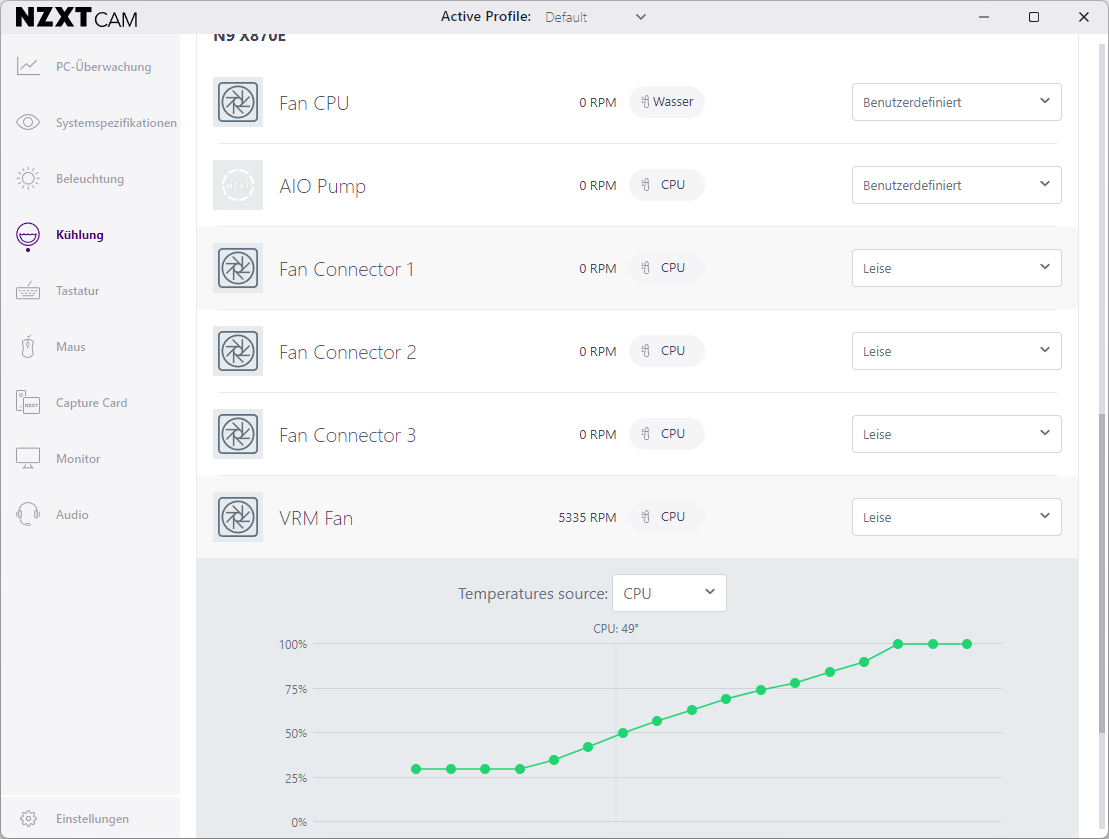Click CPU source badge for Fan Connector 2

click(x=667, y=351)
